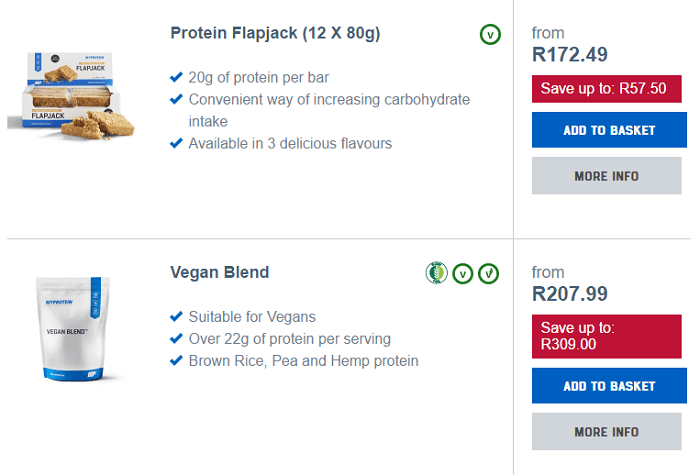The height and width of the screenshot is (475, 700).
Task: Click the gluten-free wheat icon for Vegan Blend
Action: click(x=436, y=272)
